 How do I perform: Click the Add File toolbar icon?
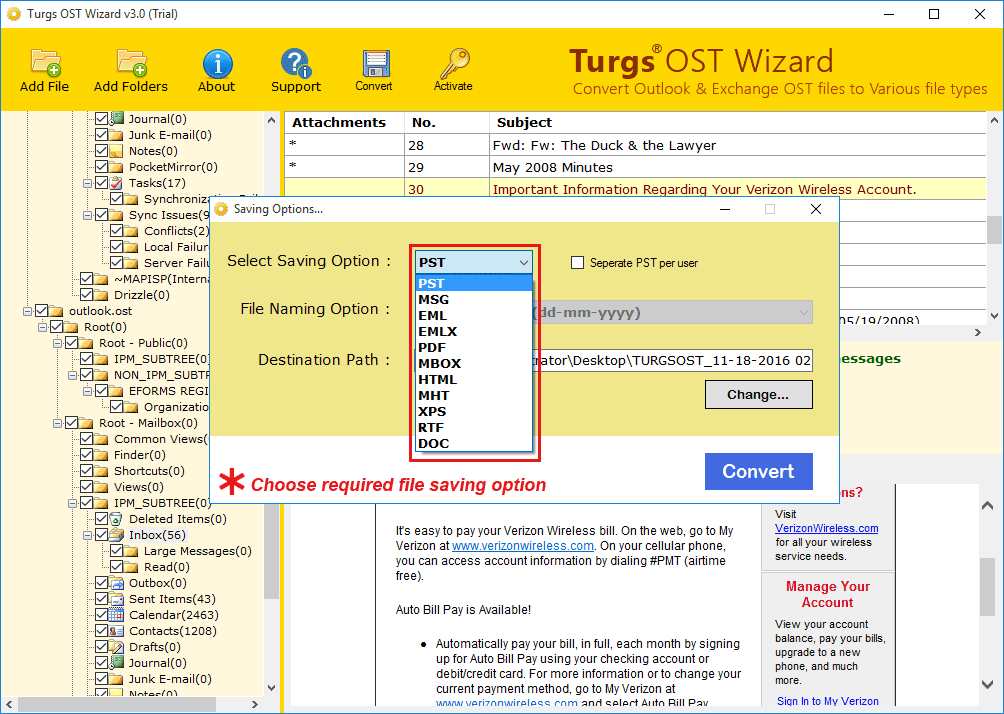pyautogui.click(x=43, y=63)
